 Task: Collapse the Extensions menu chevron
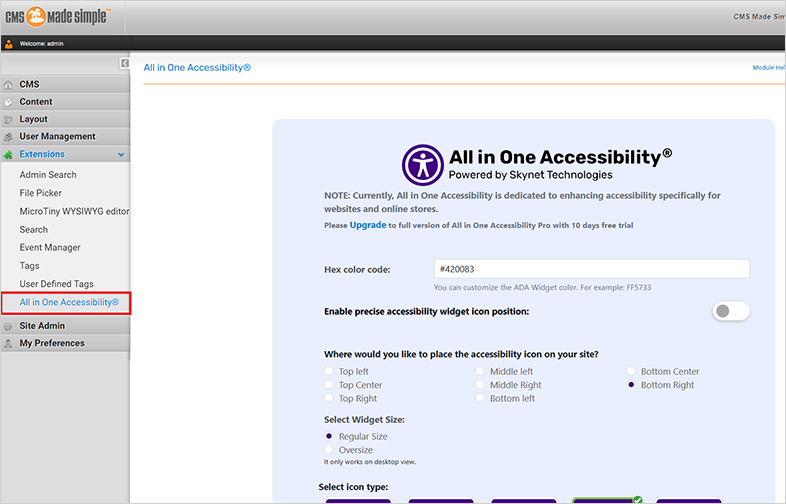(x=121, y=154)
